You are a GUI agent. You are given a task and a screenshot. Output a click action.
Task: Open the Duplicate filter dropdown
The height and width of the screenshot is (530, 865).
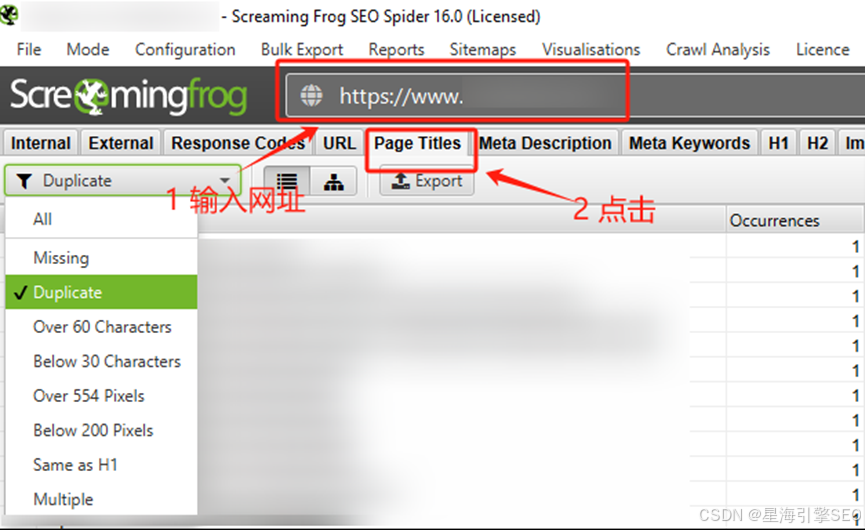point(123,180)
